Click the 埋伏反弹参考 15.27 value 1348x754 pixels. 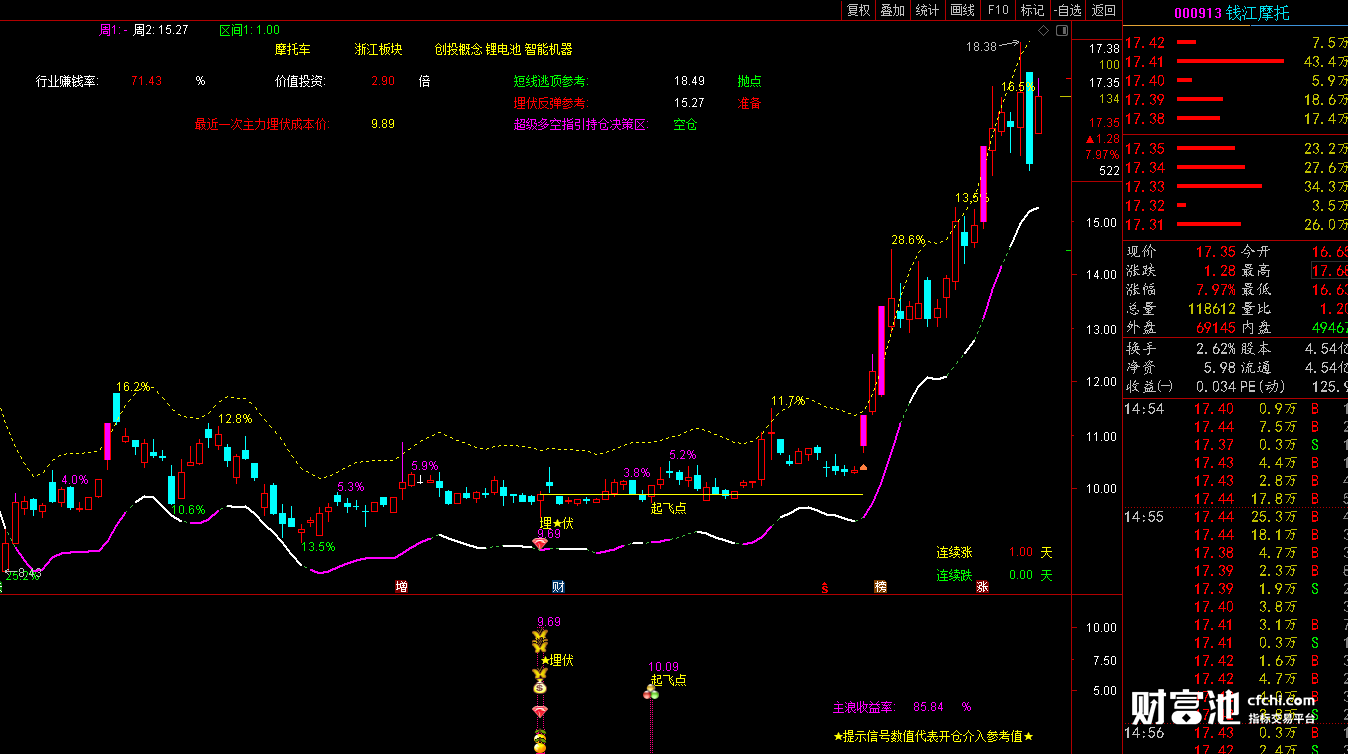689,103
